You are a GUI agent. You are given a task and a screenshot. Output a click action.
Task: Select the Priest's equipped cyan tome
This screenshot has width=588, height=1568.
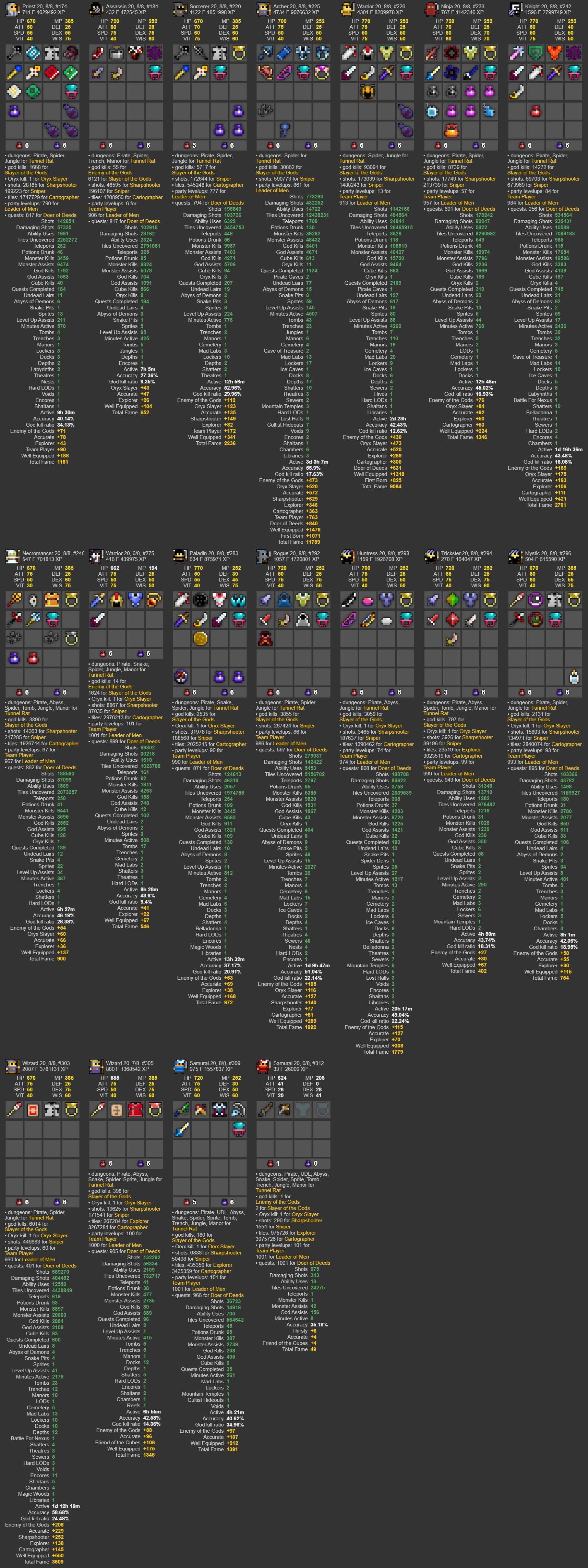34,53
